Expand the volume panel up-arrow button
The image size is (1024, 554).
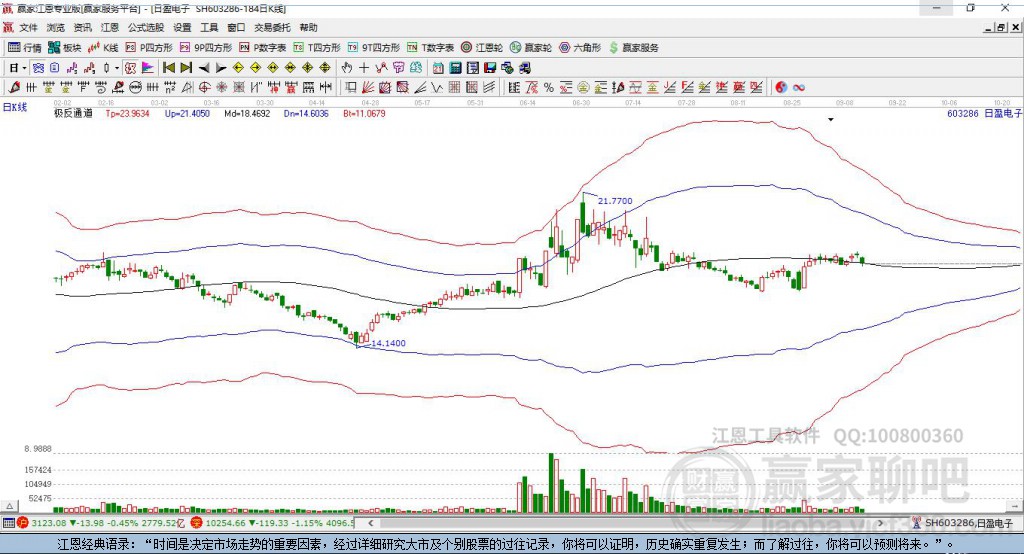pyautogui.click(x=10, y=506)
